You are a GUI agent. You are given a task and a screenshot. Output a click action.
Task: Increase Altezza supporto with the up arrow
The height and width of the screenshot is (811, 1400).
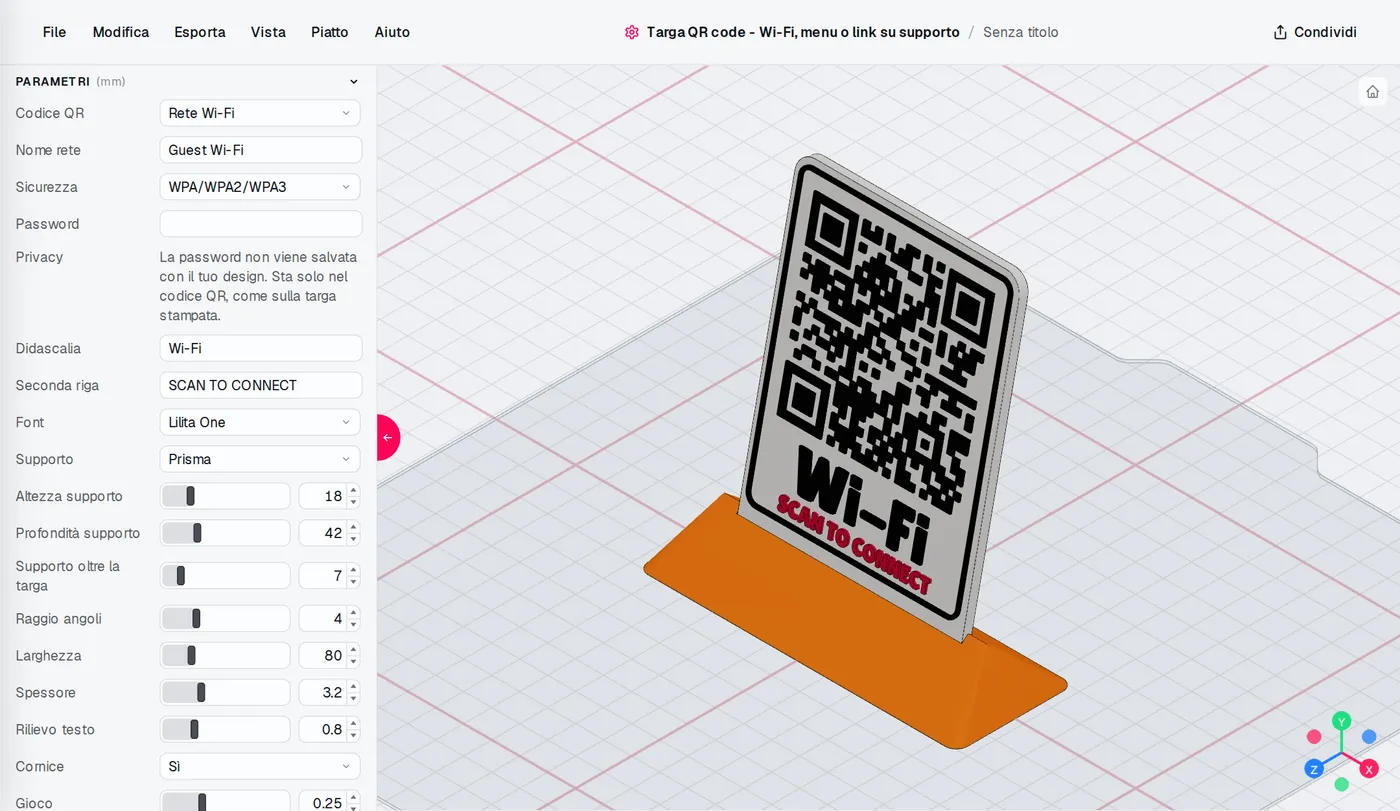[x=353, y=491]
